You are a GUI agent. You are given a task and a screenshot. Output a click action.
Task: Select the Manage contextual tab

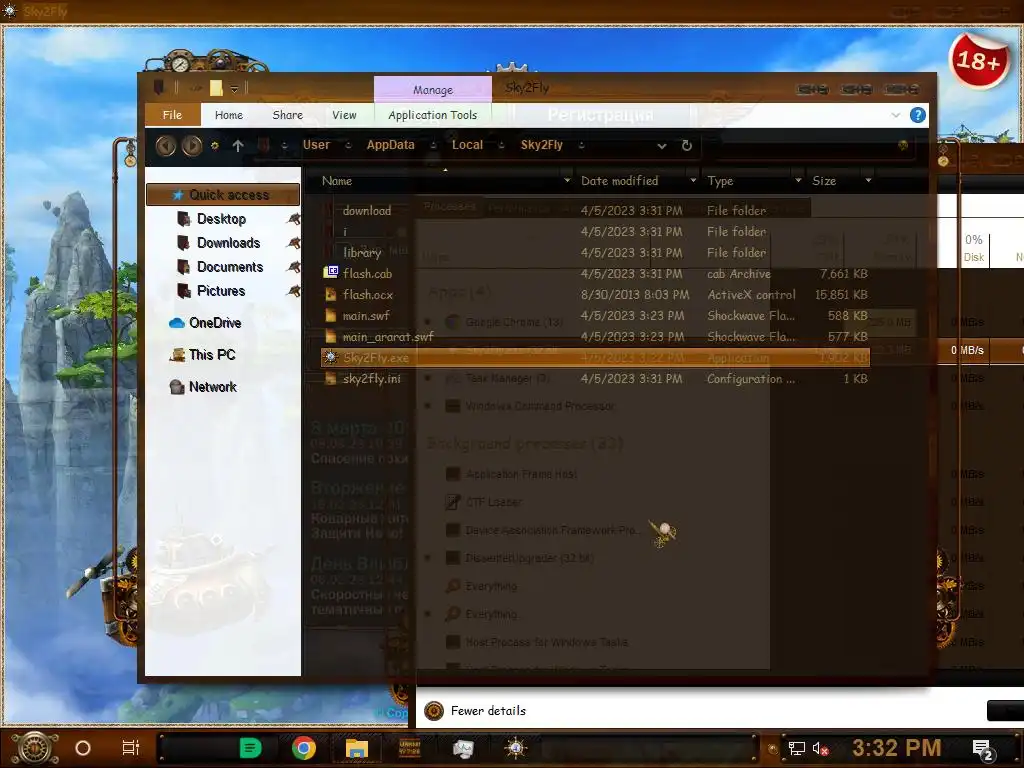tap(432, 89)
